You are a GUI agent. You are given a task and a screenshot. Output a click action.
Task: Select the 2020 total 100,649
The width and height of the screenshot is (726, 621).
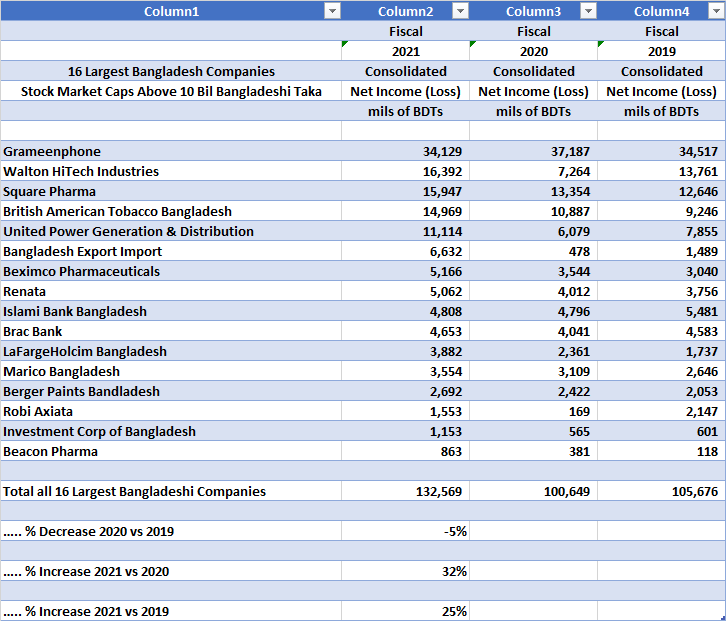[x=533, y=491]
